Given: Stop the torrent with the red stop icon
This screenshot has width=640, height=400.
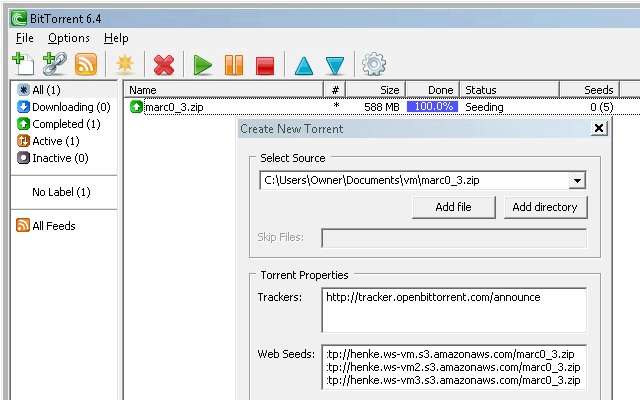Looking at the screenshot, I should click(x=265, y=66).
